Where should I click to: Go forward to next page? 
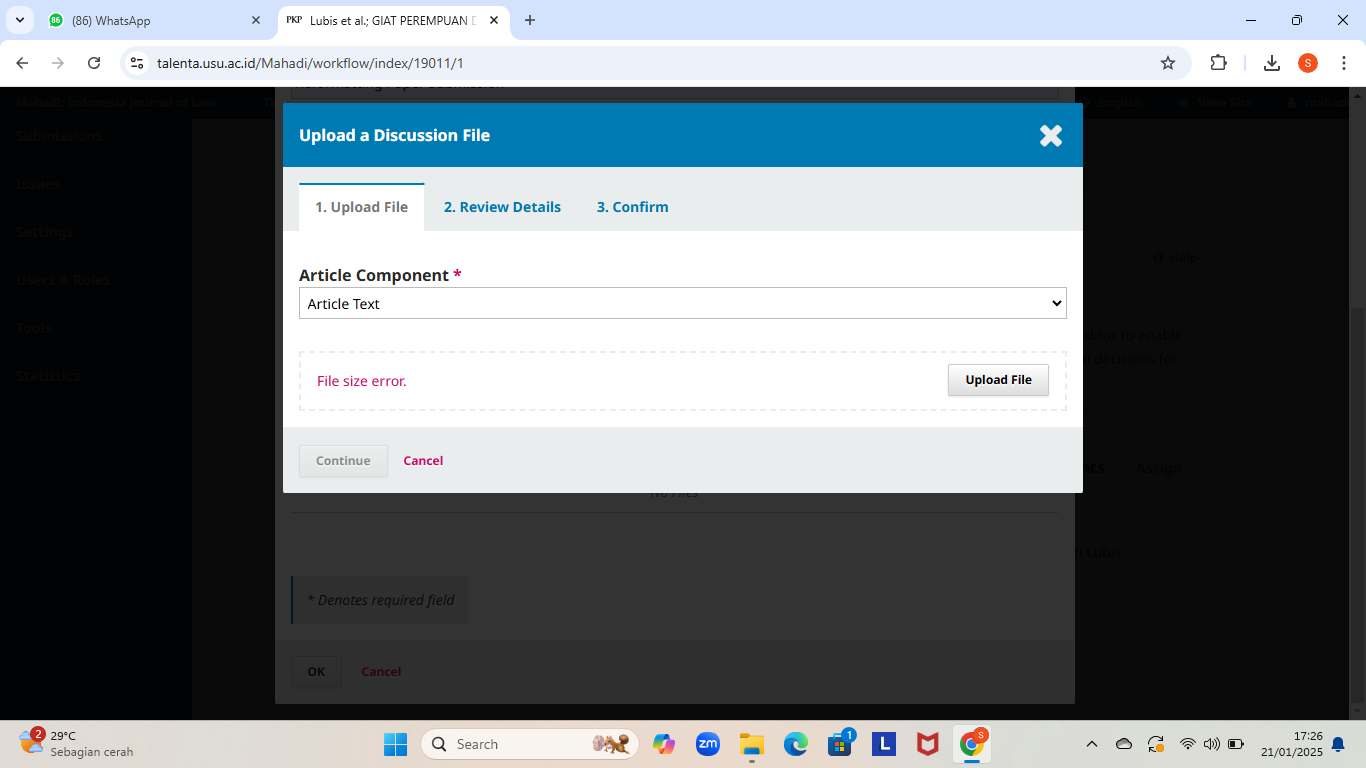pyautogui.click(x=58, y=63)
